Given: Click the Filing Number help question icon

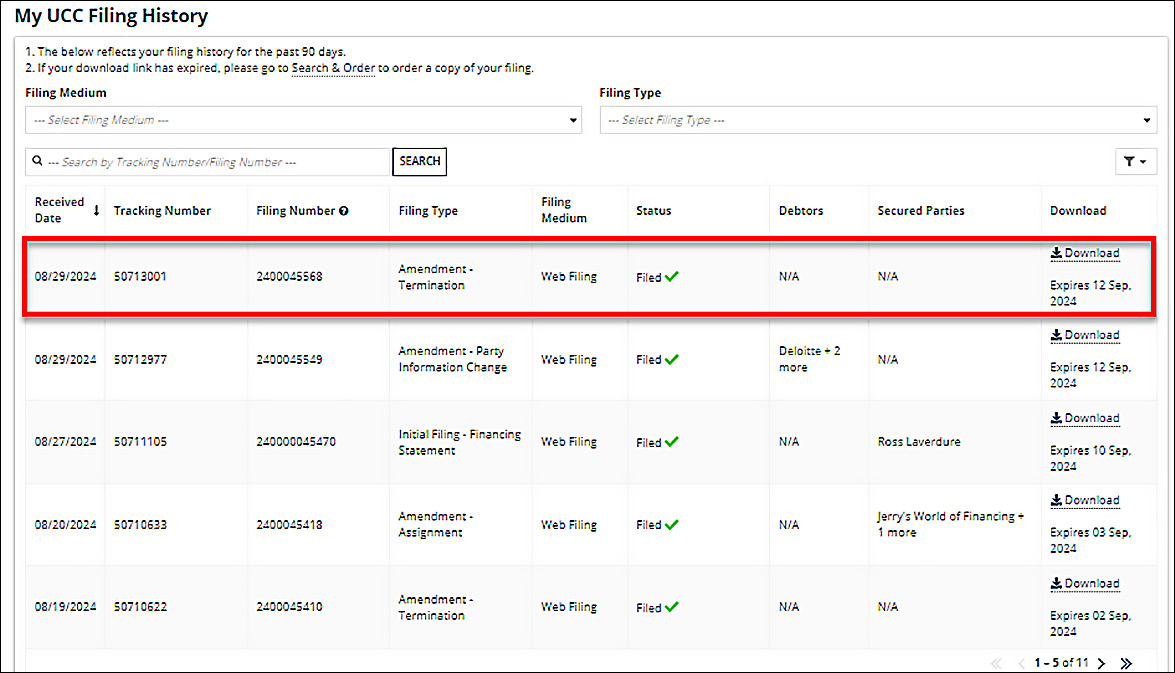Looking at the screenshot, I should click(344, 211).
